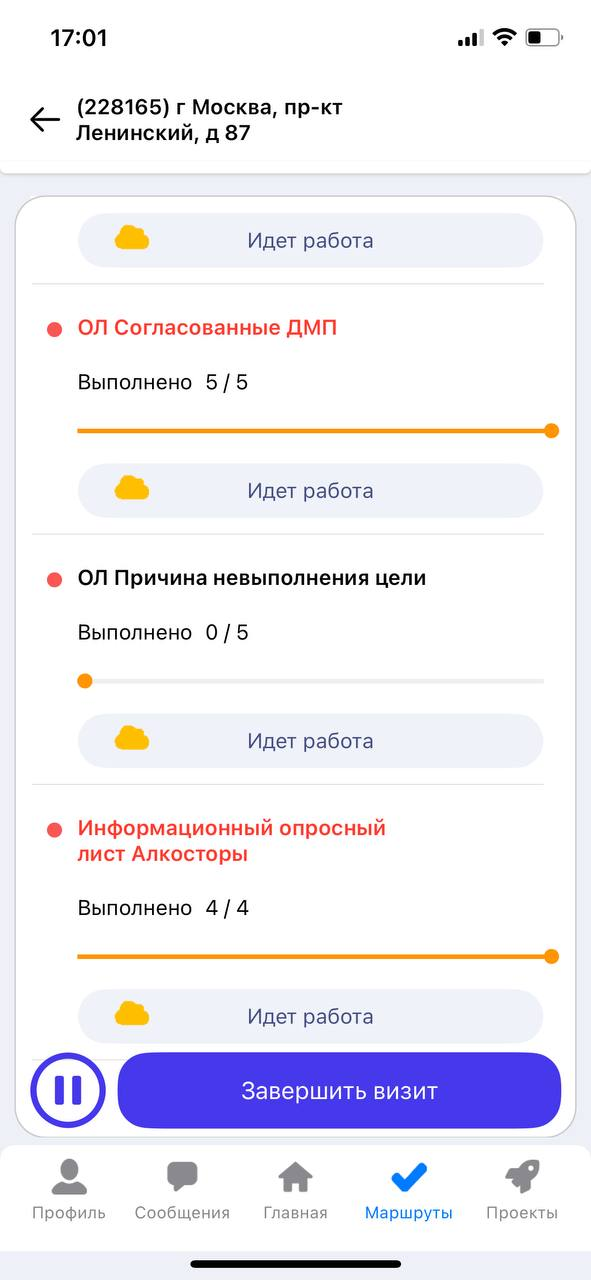The height and width of the screenshot is (1280, 591).
Task: Open ОЛ Согласованные ДМП questionnaire
Action: coord(207,328)
